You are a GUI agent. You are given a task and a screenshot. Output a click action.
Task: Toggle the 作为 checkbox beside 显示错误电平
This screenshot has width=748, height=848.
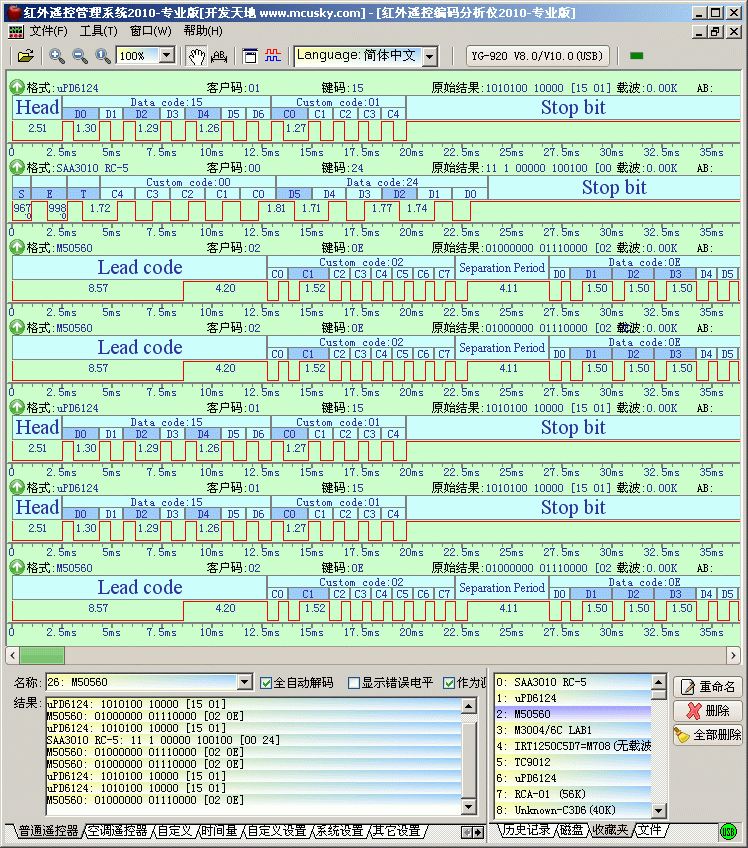coord(449,683)
